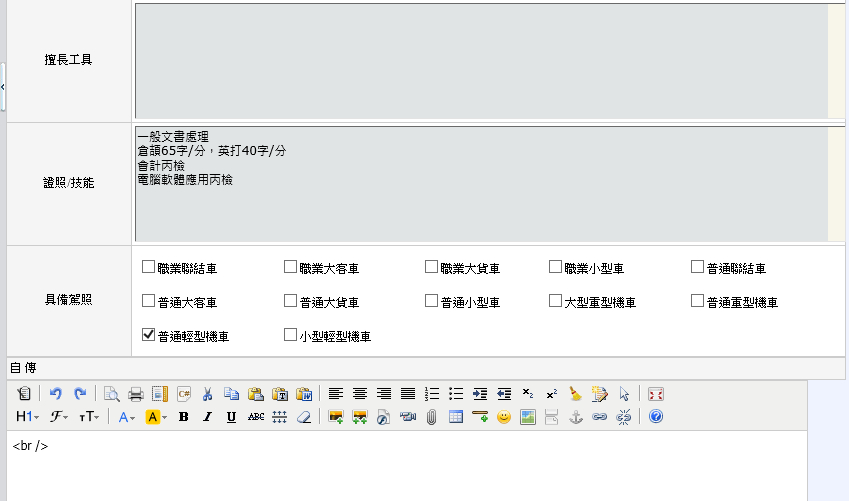This screenshot has height=501, width=849.
Task: Click the anchor icon
Action: coord(575,417)
